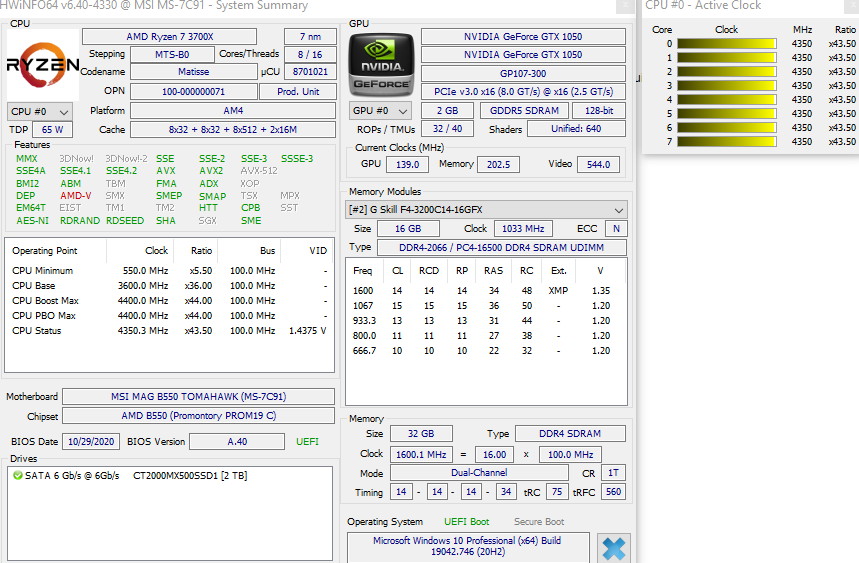This screenshot has height=563, width=859.
Task: Click the tRC 75 field
Action: tap(557, 492)
